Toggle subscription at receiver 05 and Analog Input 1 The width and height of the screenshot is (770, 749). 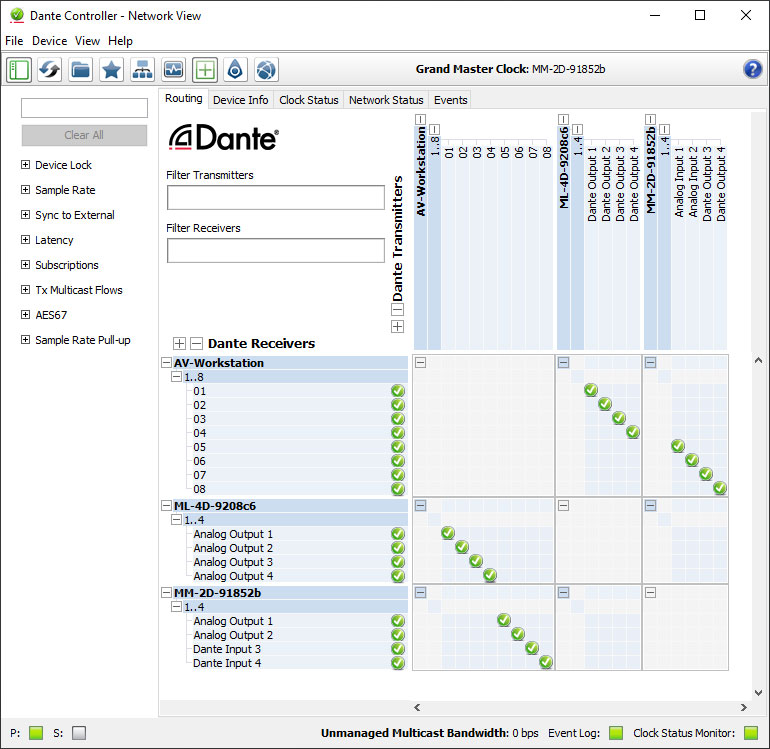(x=677, y=446)
